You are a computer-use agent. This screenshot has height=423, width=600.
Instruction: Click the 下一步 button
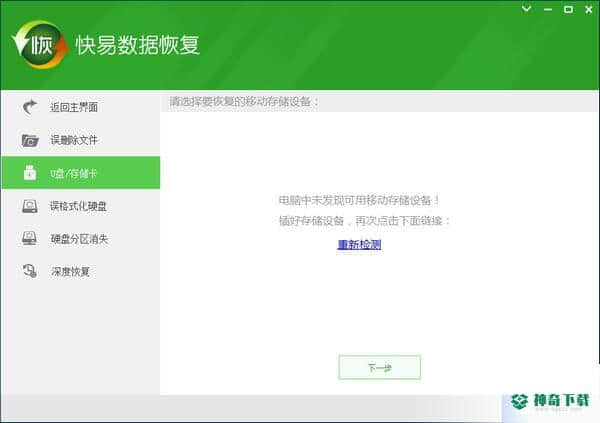[x=380, y=367]
